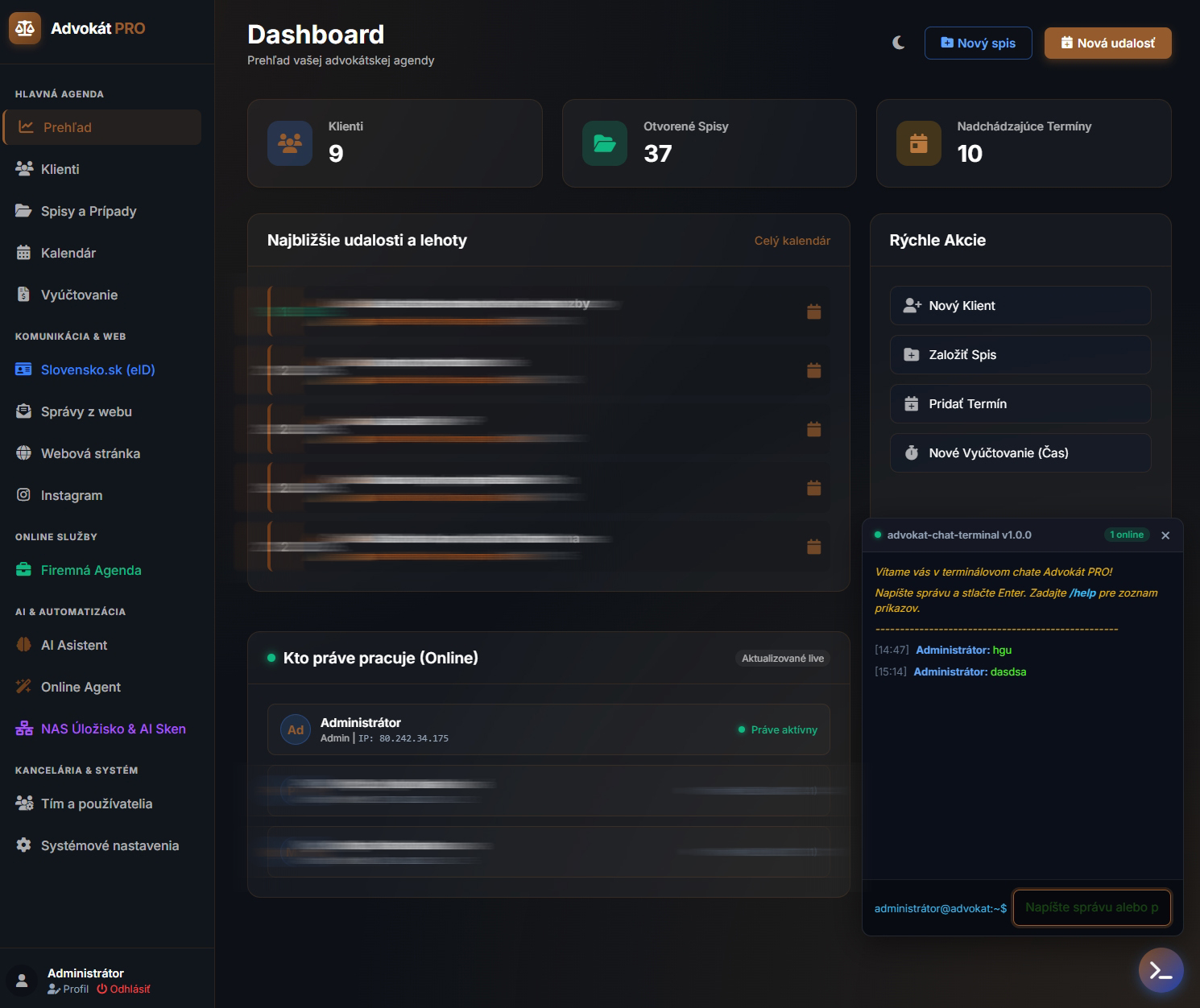Click the Nadchádzajúce Termíny count 10
Viewport: 1200px width, 1008px height.
[x=970, y=153]
